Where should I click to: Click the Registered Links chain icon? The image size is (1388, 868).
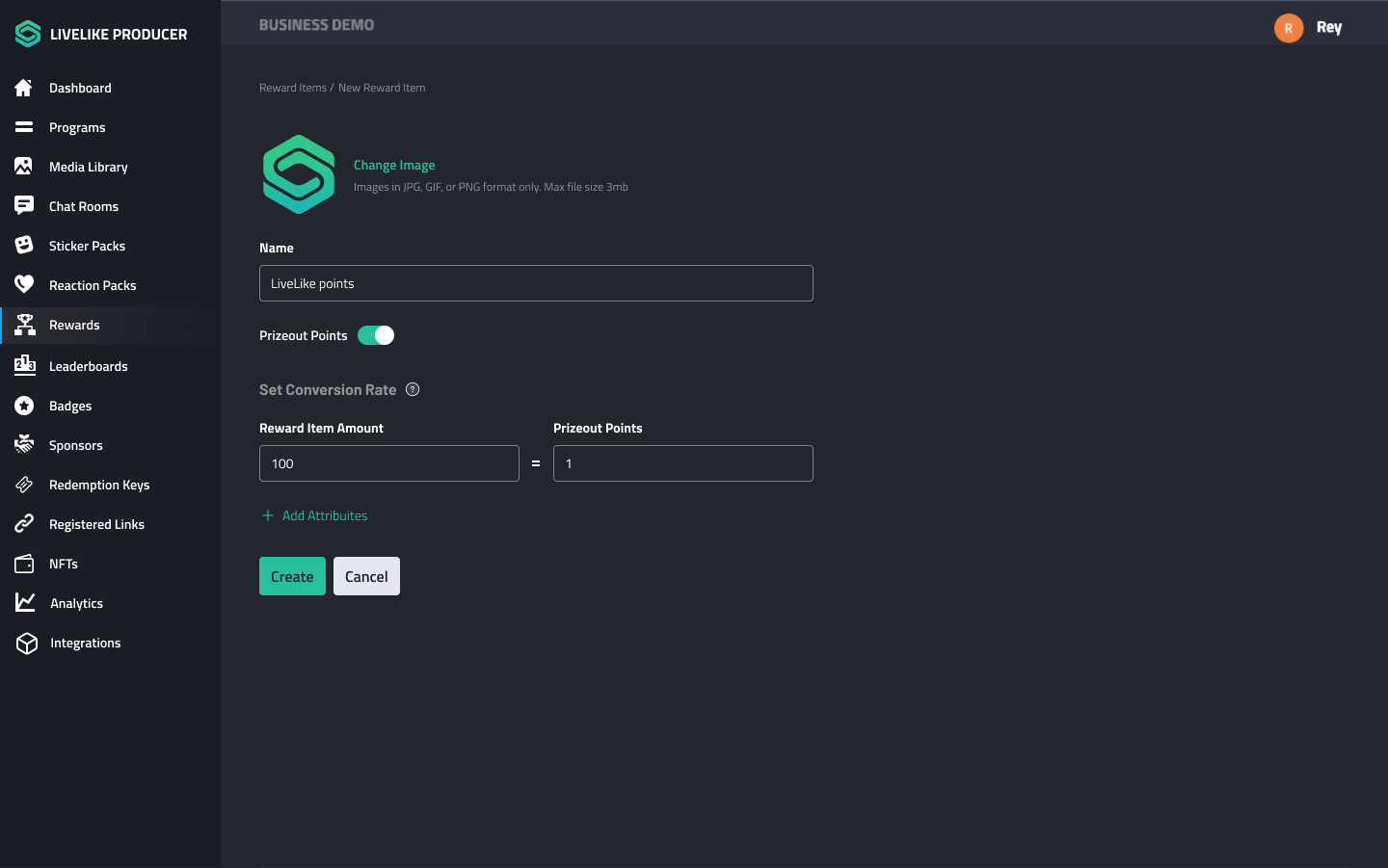coord(24,524)
